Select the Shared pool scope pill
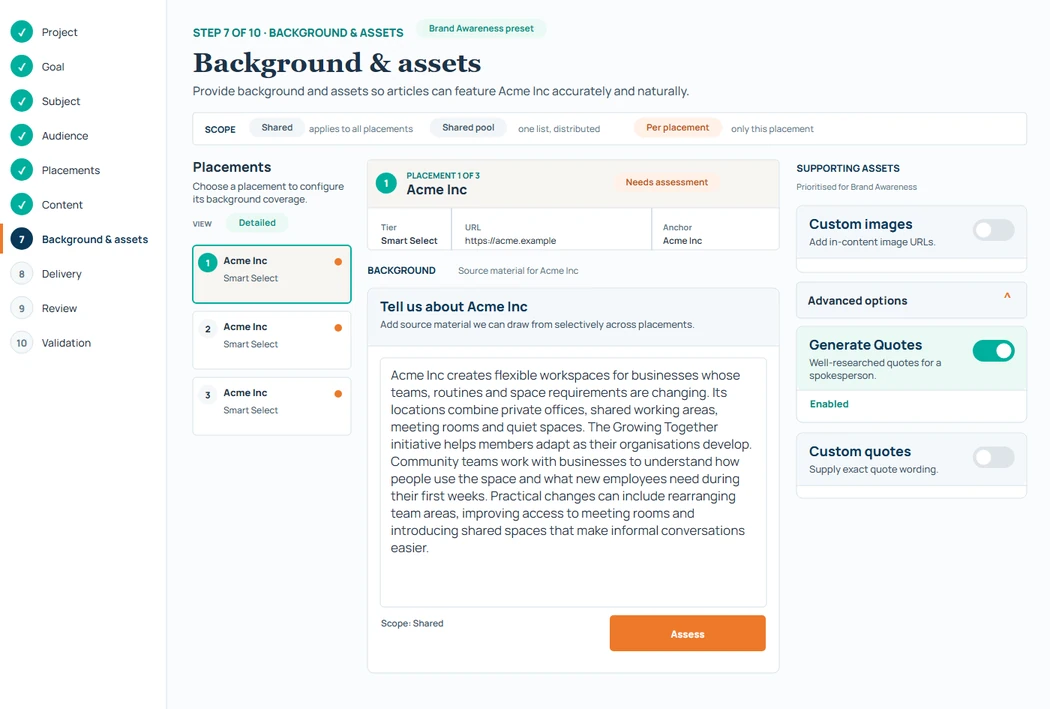This screenshot has height=709, width=1050. tap(468, 128)
